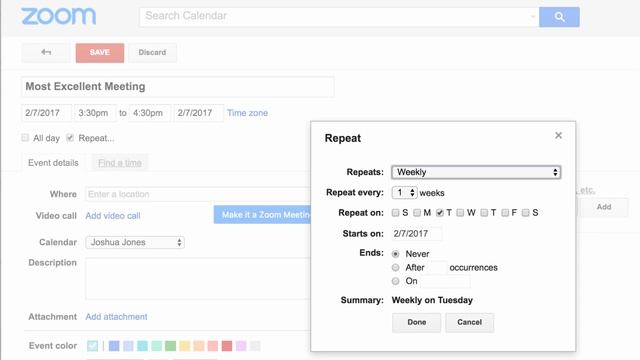
Task: Set the 4:30pm end time
Action: coord(150,113)
